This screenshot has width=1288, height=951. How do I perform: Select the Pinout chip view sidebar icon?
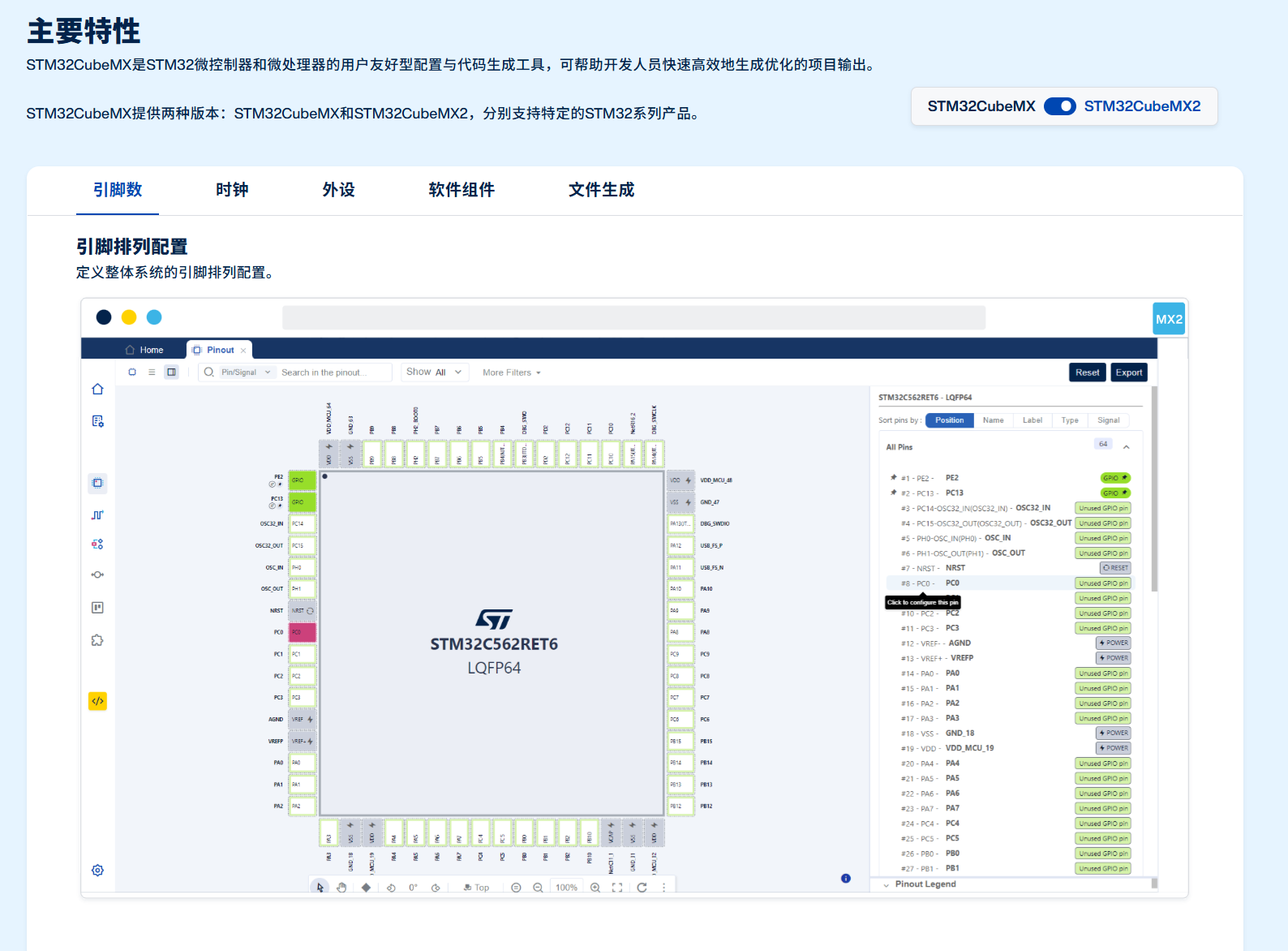[97, 483]
